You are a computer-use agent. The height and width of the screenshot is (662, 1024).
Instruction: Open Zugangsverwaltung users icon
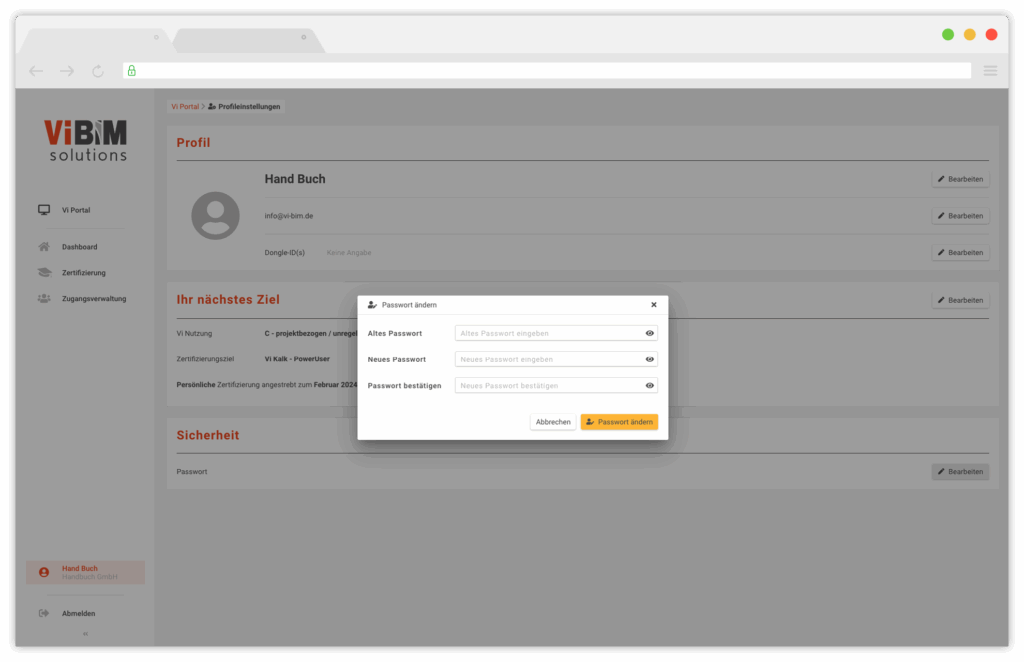click(44, 298)
